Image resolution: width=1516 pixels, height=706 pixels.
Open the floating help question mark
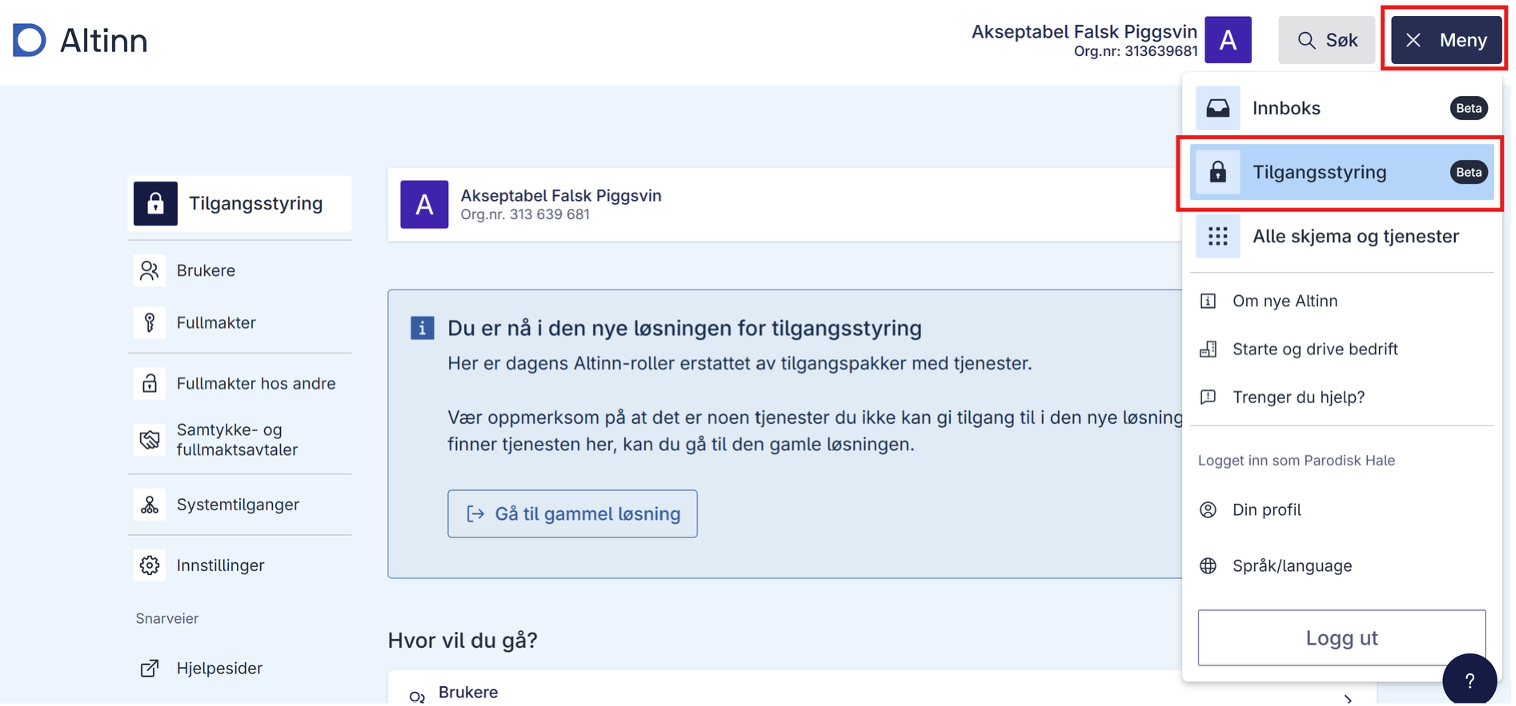coord(1470,679)
